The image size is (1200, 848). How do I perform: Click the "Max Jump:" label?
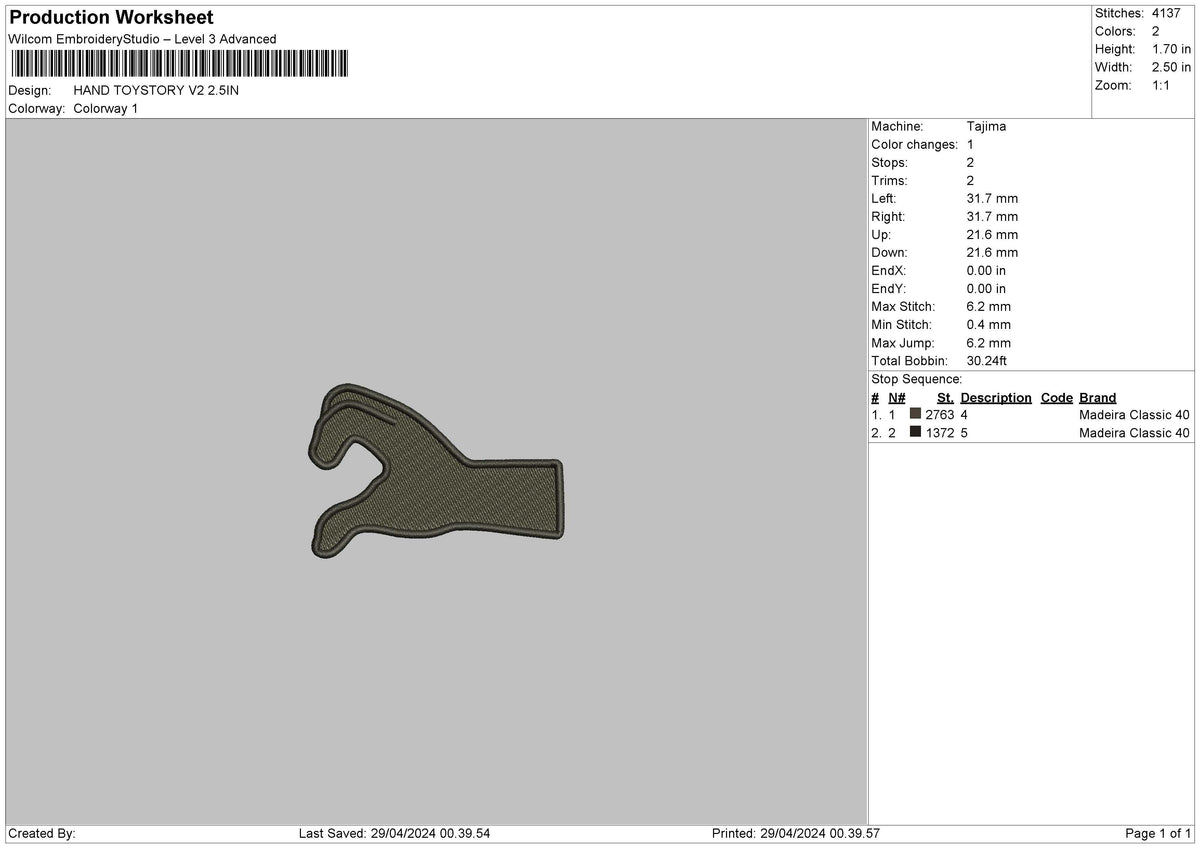click(902, 342)
